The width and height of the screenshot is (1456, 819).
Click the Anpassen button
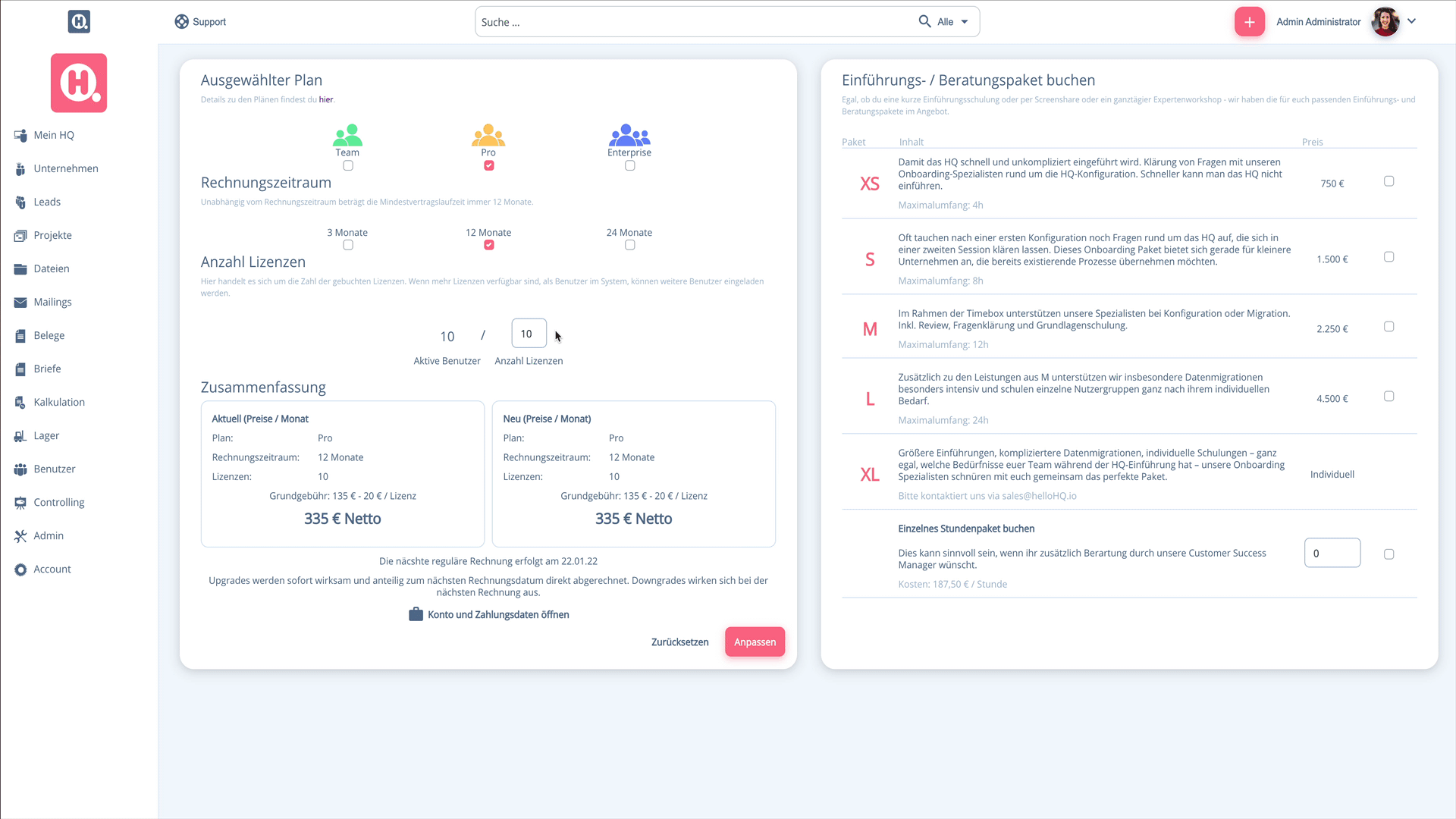coord(755,642)
